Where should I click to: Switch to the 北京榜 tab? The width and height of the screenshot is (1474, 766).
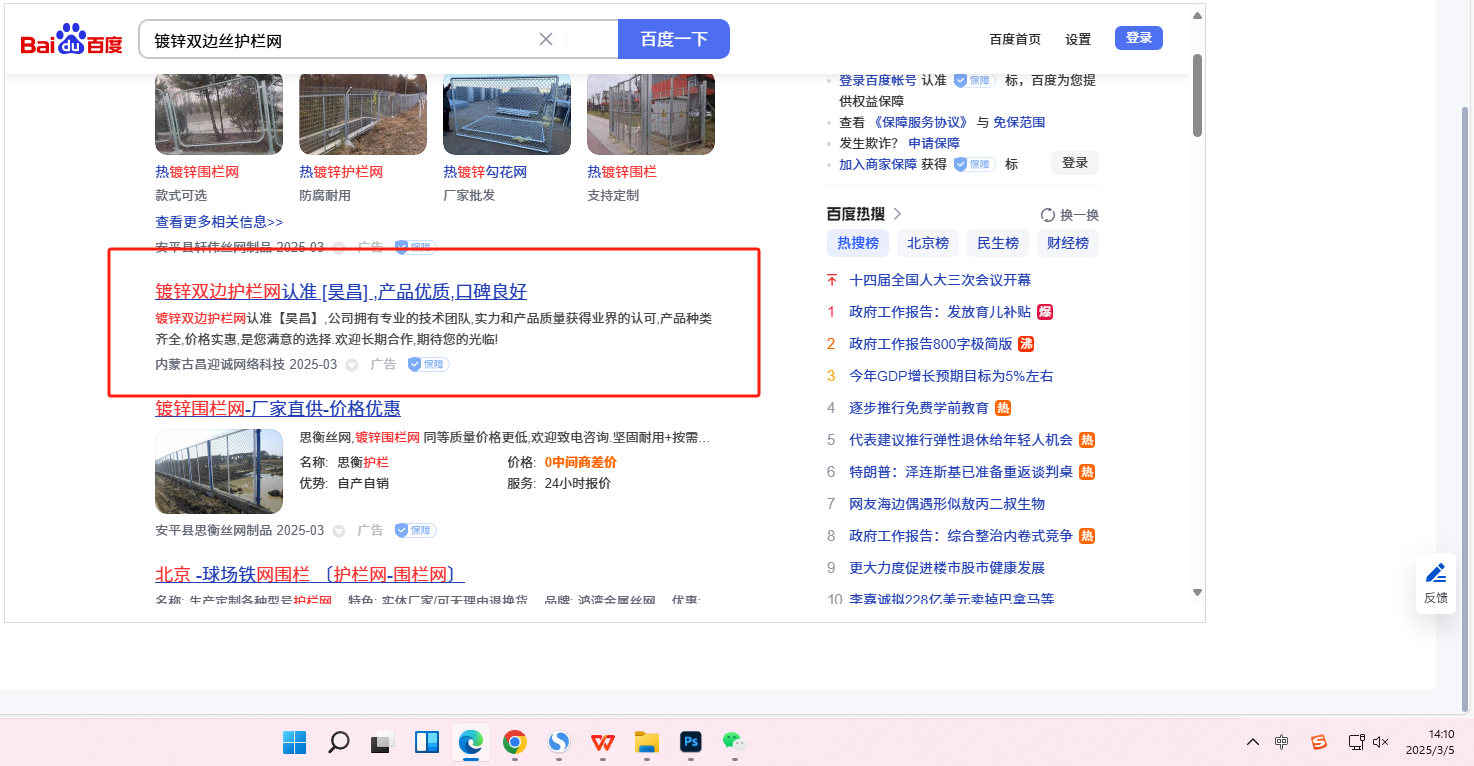click(928, 243)
